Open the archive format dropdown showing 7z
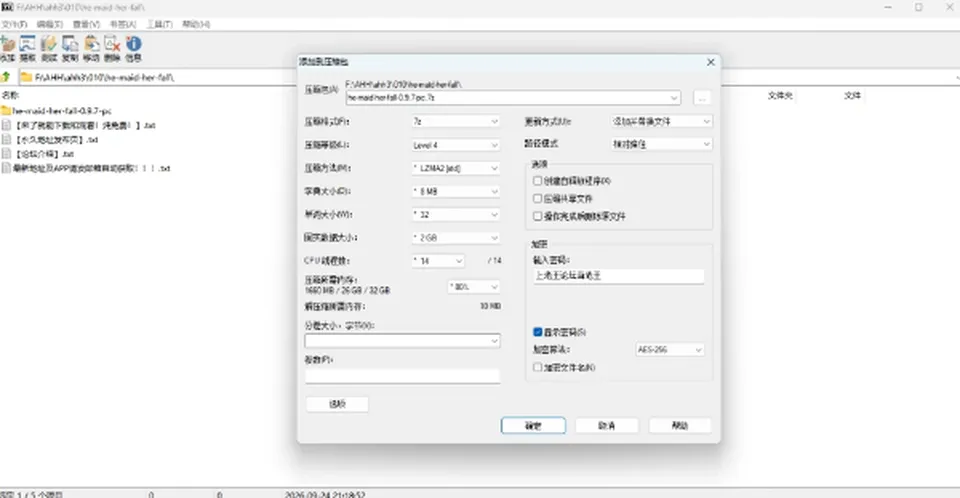Viewport: 960px width, 498px height. click(x=456, y=122)
